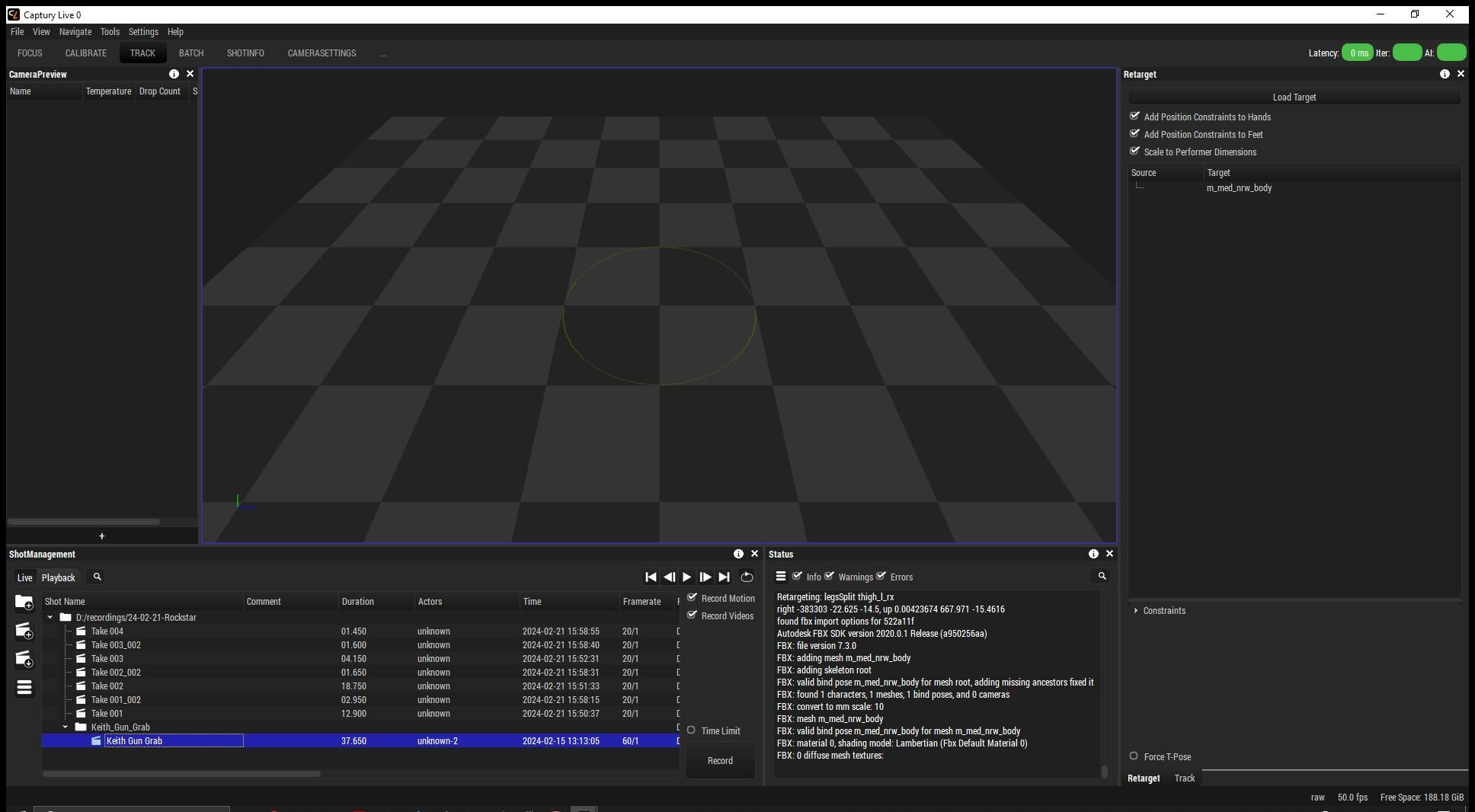Screen dimensions: 1475x812
Task: Toggle the loop playback icon
Action: click(747, 577)
